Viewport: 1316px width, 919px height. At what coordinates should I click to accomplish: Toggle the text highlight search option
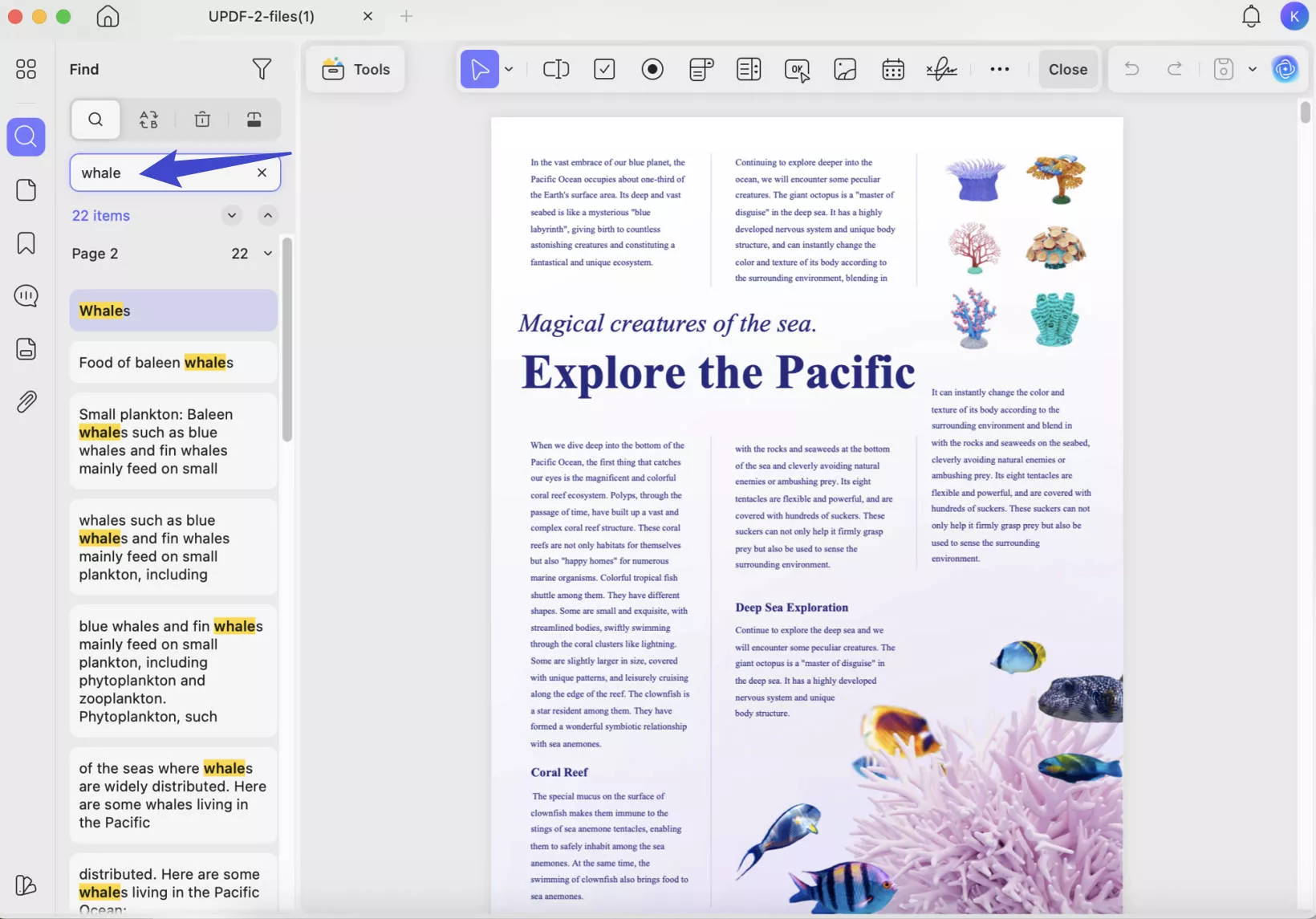[254, 120]
